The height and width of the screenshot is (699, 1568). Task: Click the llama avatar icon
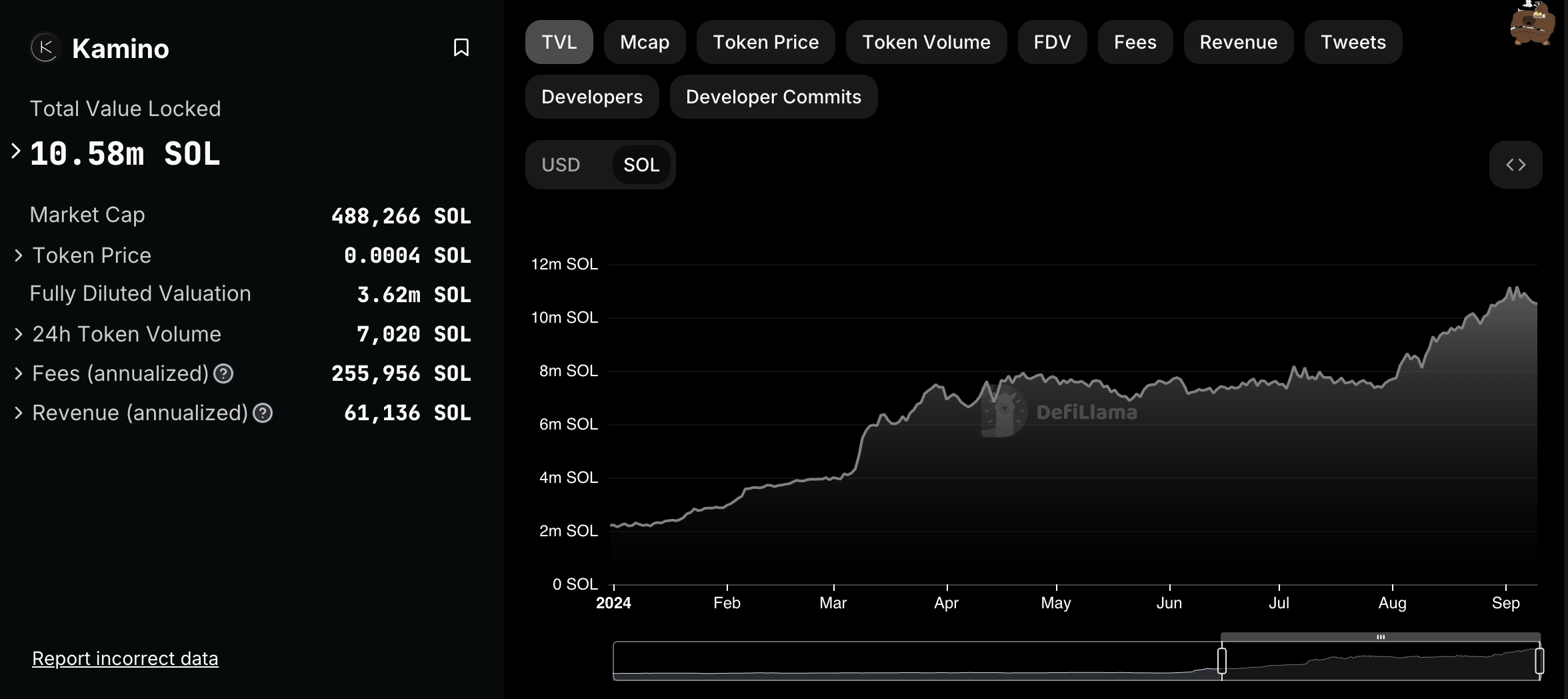pyautogui.click(x=1532, y=24)
